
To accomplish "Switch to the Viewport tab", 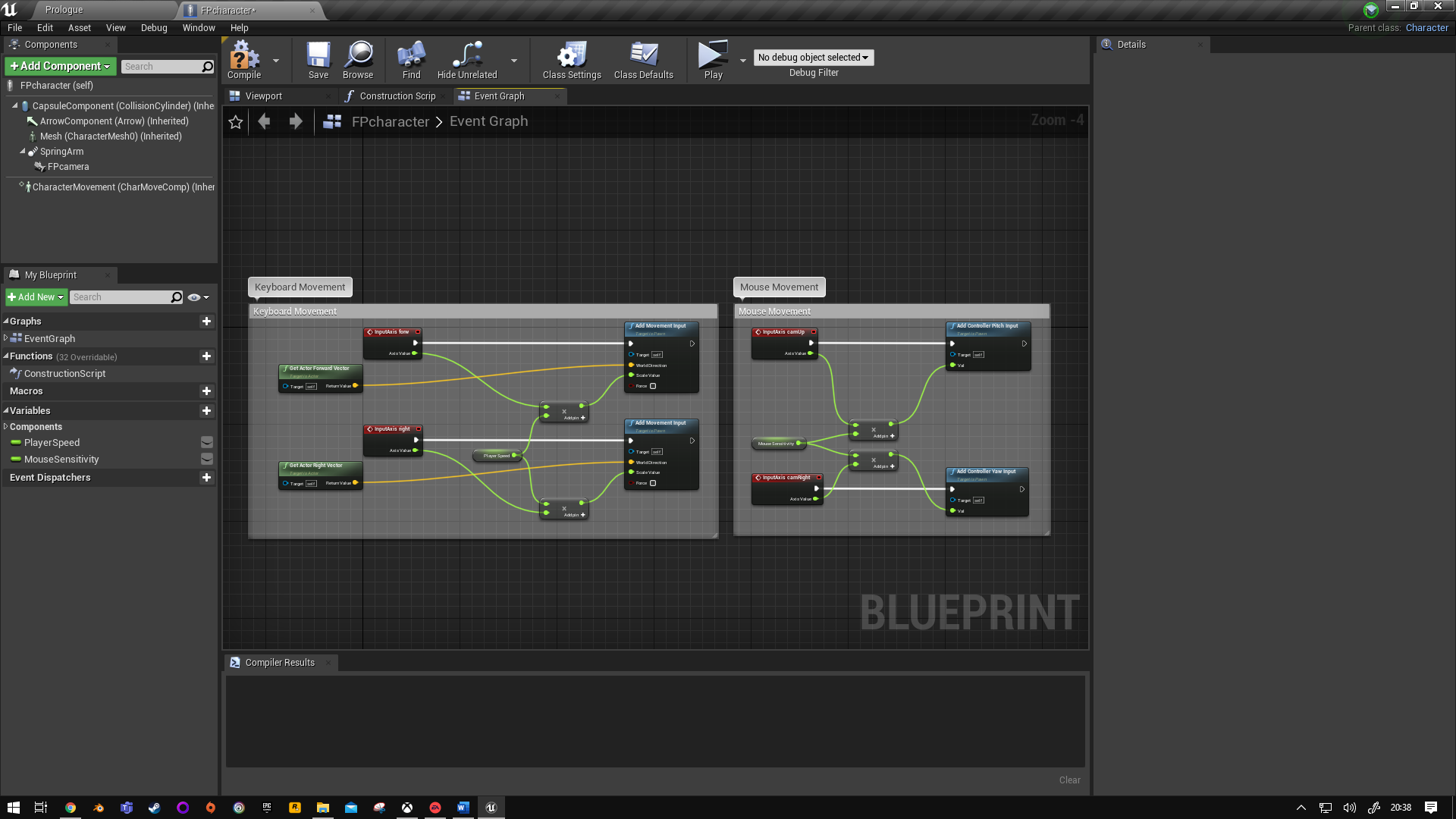I will tap(263, 96).
